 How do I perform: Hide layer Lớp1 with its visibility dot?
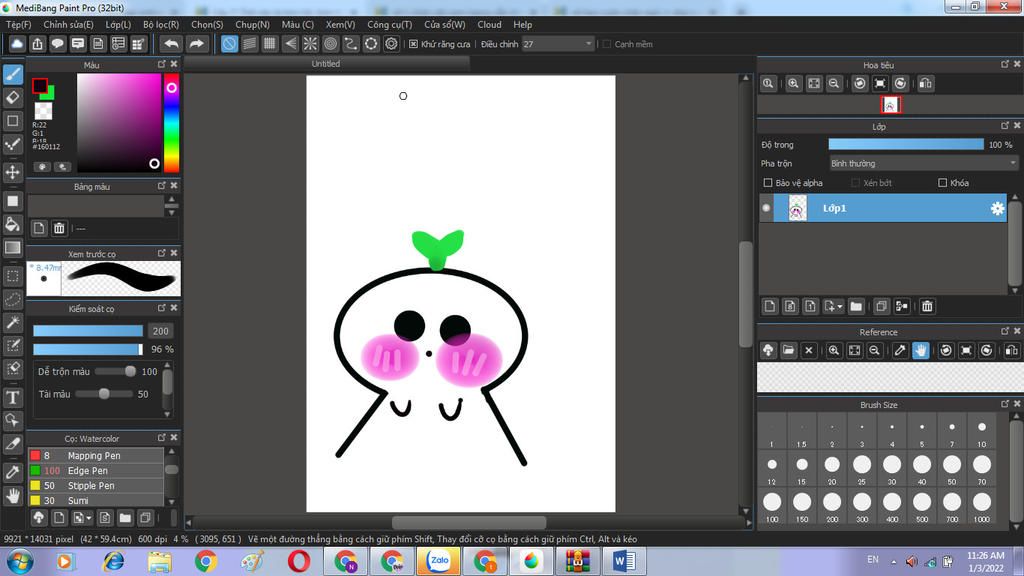(x=767, y=208)
